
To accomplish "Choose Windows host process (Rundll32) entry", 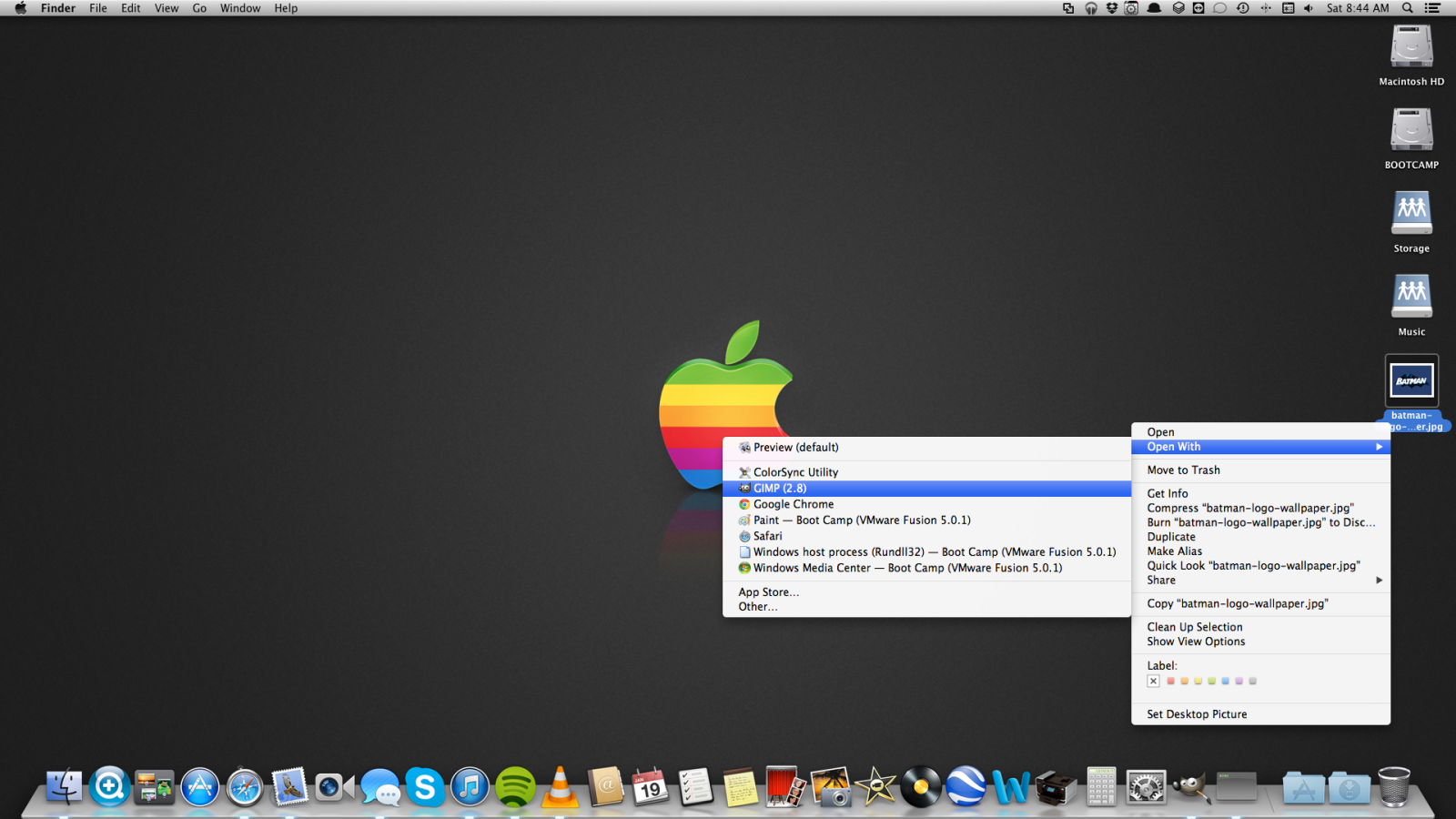I will point(926,552).
